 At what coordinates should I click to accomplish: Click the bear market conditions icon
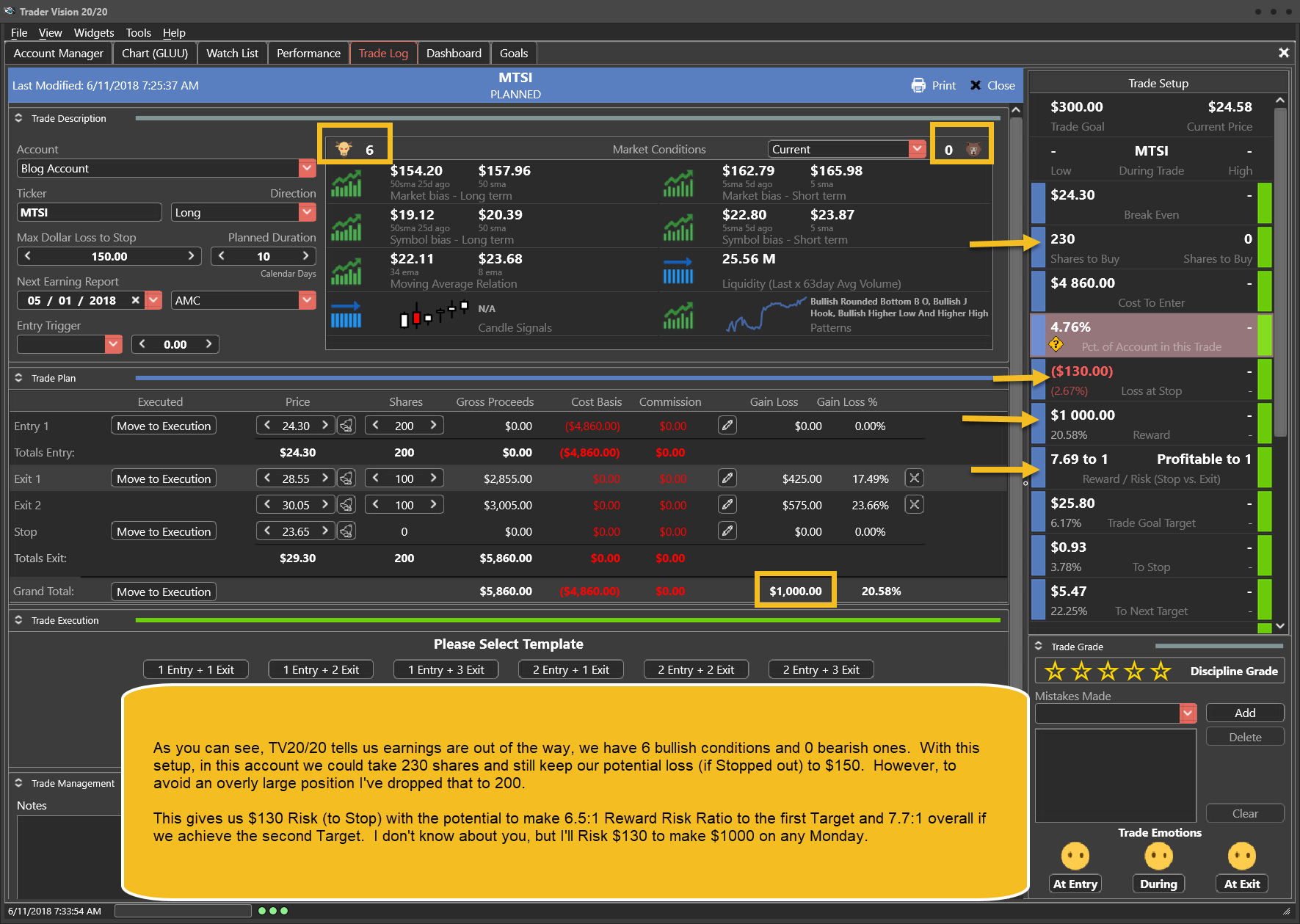[973, 149]
